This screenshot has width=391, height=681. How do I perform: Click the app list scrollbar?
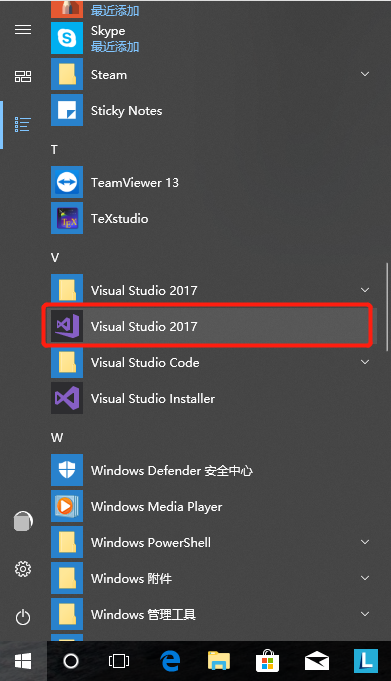pos(387,307)
